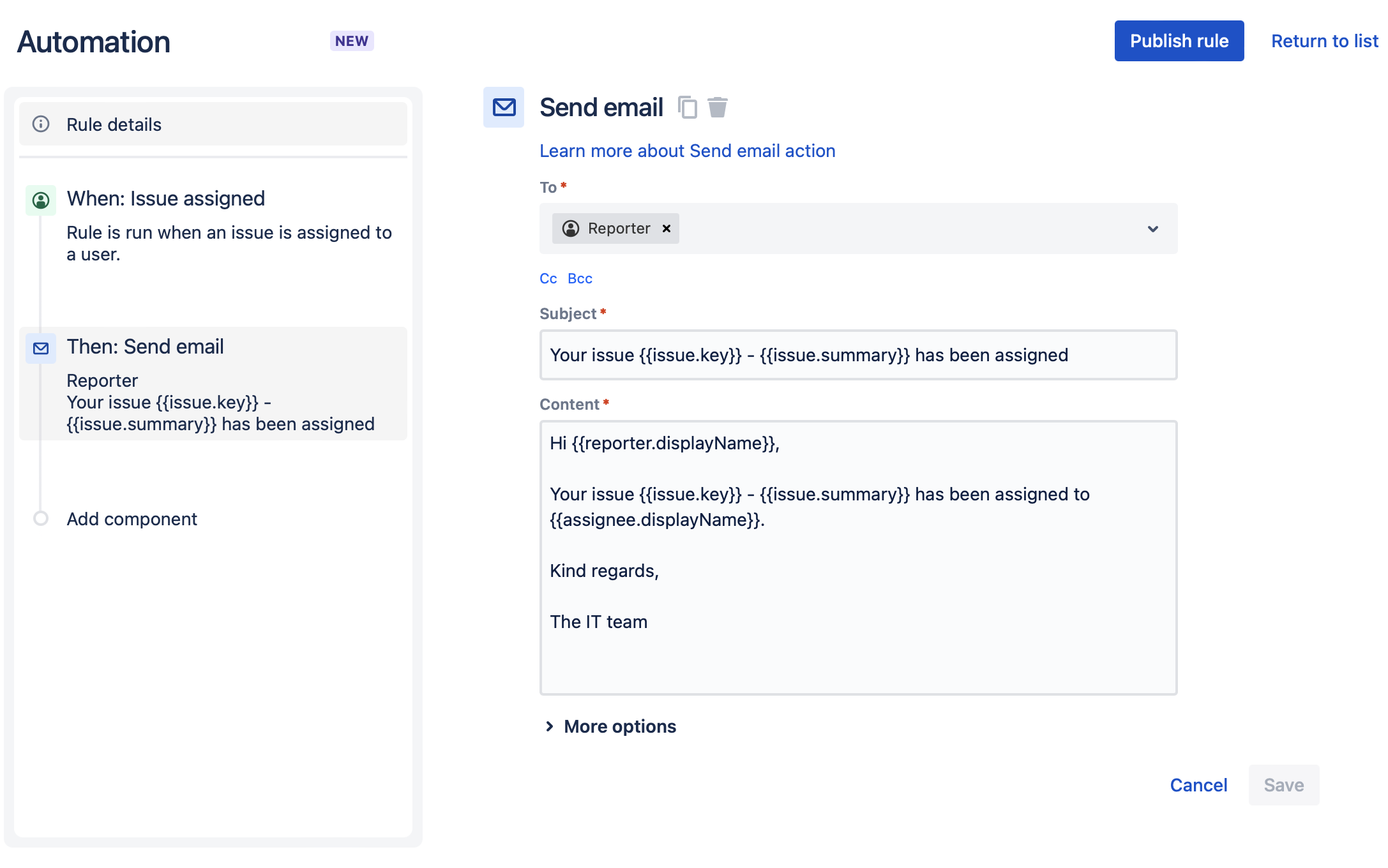The height and width of the screenshot is (868, 1388).
Task: Click into the Subject field
Action: point(857,355)
